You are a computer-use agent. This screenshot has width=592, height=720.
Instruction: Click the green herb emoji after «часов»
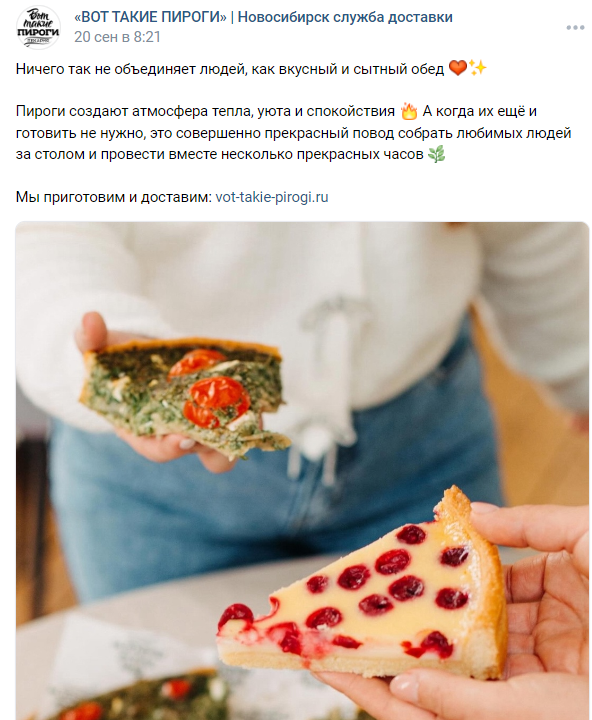point(436,154)
